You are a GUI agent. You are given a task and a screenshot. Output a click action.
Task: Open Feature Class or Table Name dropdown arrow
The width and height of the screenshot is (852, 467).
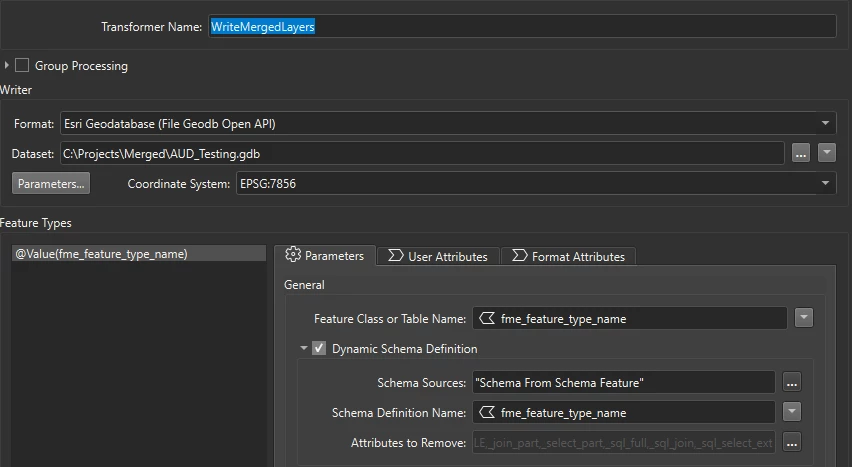point(804,318)
